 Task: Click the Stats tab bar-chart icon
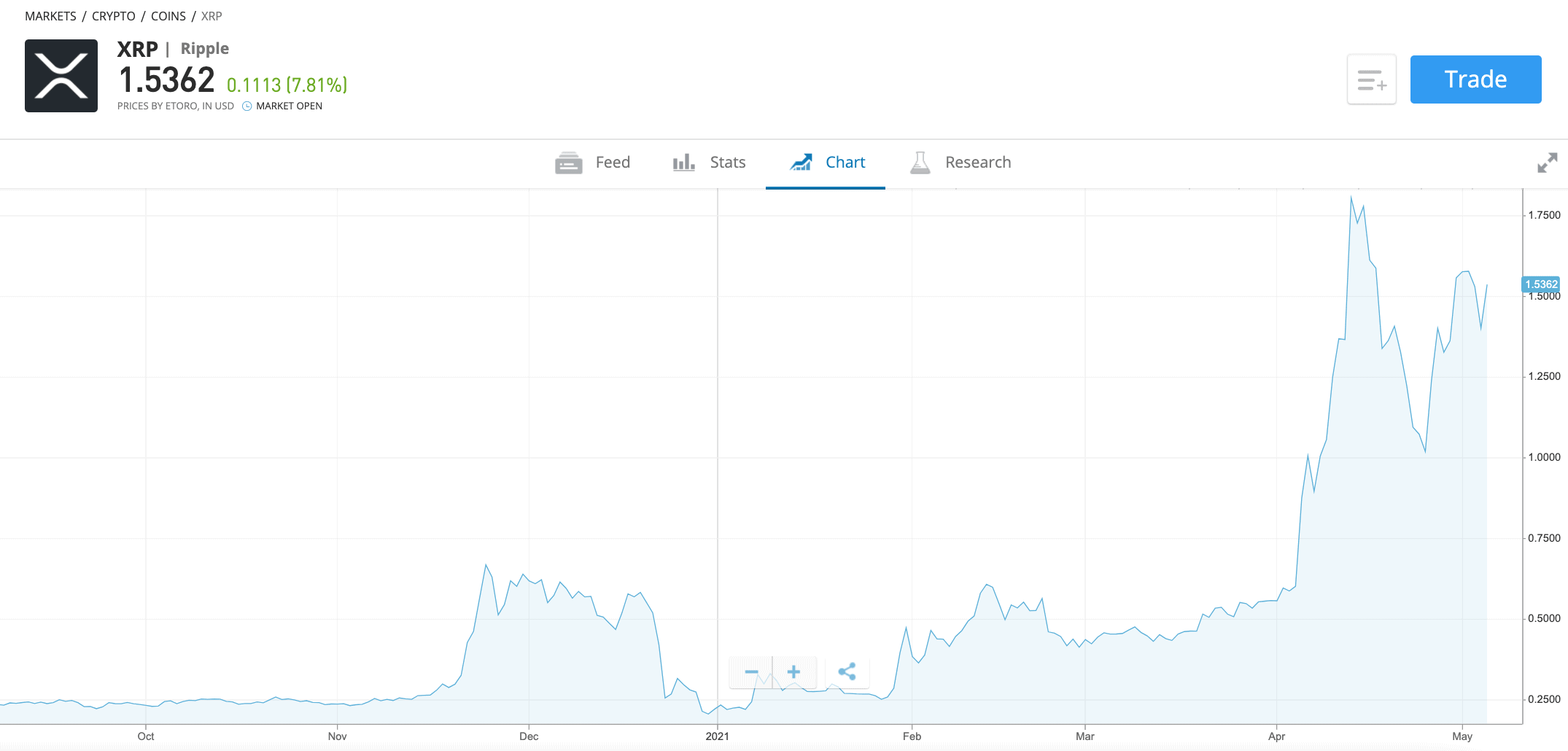683,163
